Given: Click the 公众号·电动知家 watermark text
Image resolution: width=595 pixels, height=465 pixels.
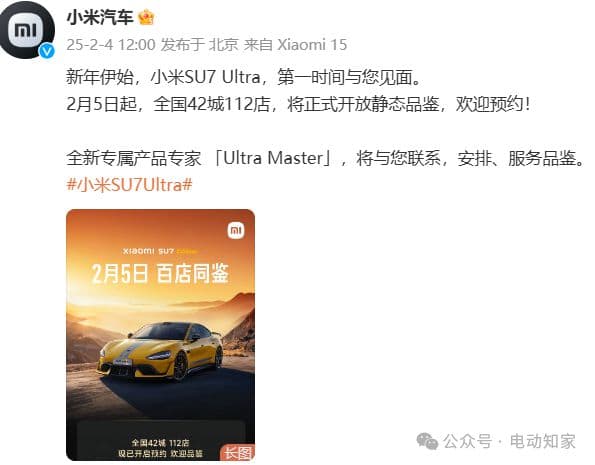Looking at the screenshot, I should pyautogui.click(x=510, y=441).
